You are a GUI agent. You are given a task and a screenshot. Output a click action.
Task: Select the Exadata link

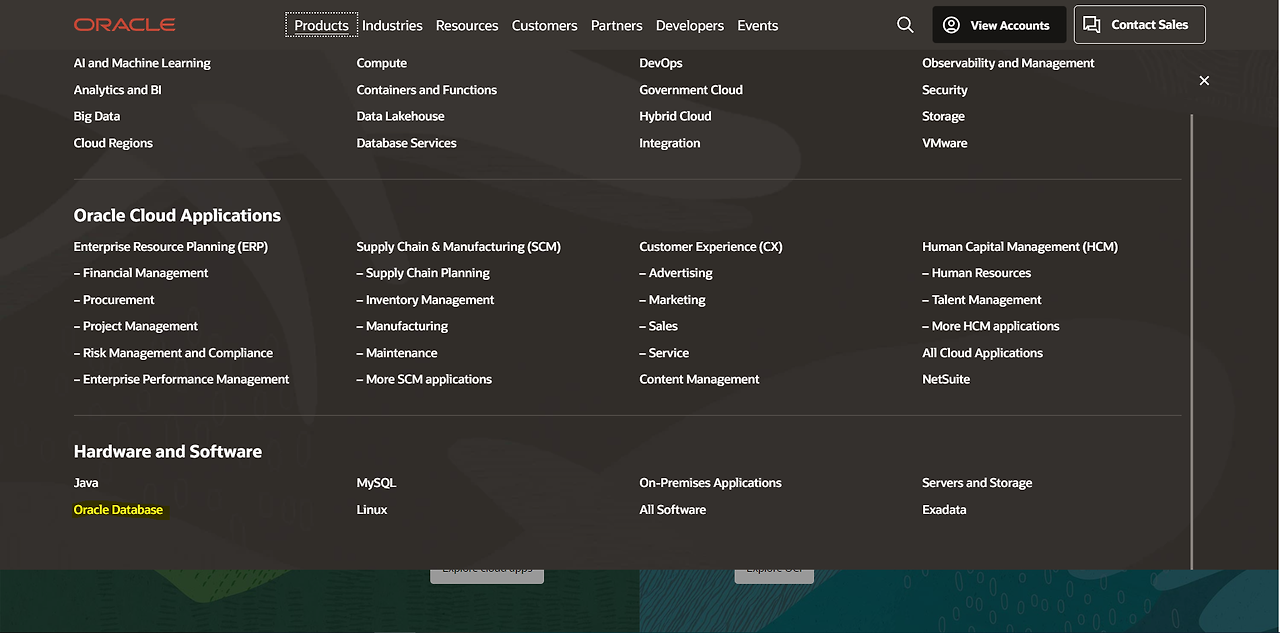(x=944, y=510)
